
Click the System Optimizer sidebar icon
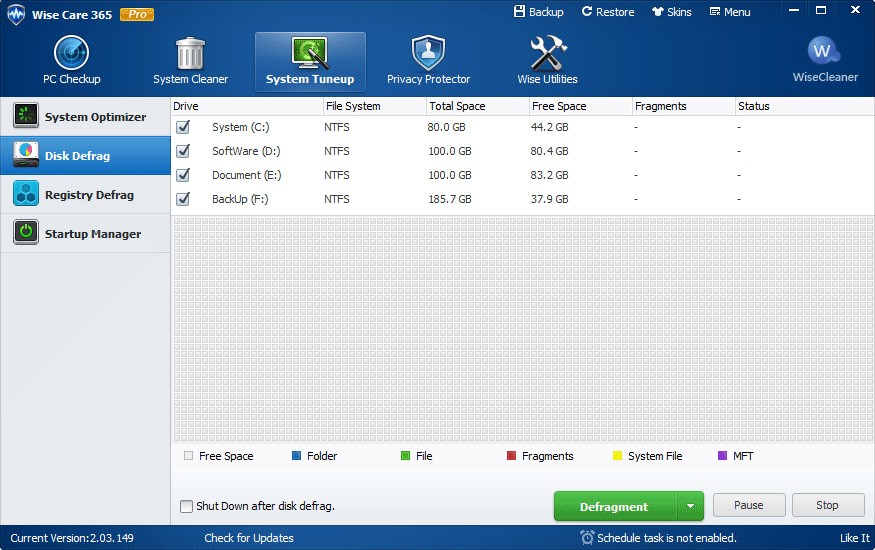click(x=26, y=115)
